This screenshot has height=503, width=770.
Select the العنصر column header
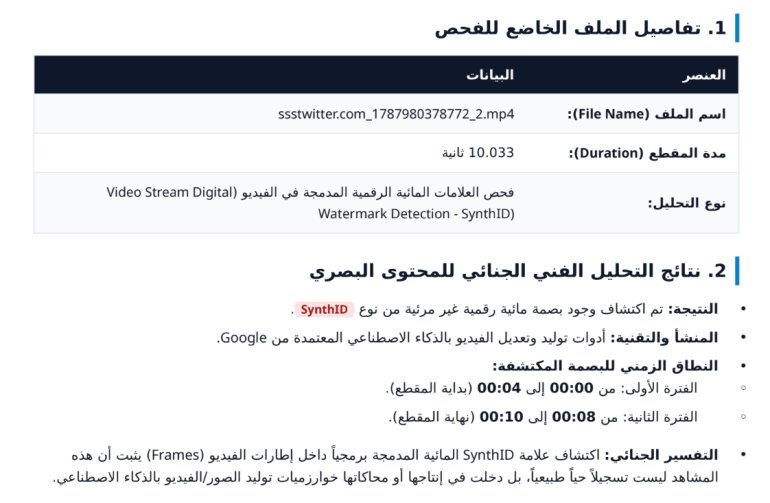point(704,75)
